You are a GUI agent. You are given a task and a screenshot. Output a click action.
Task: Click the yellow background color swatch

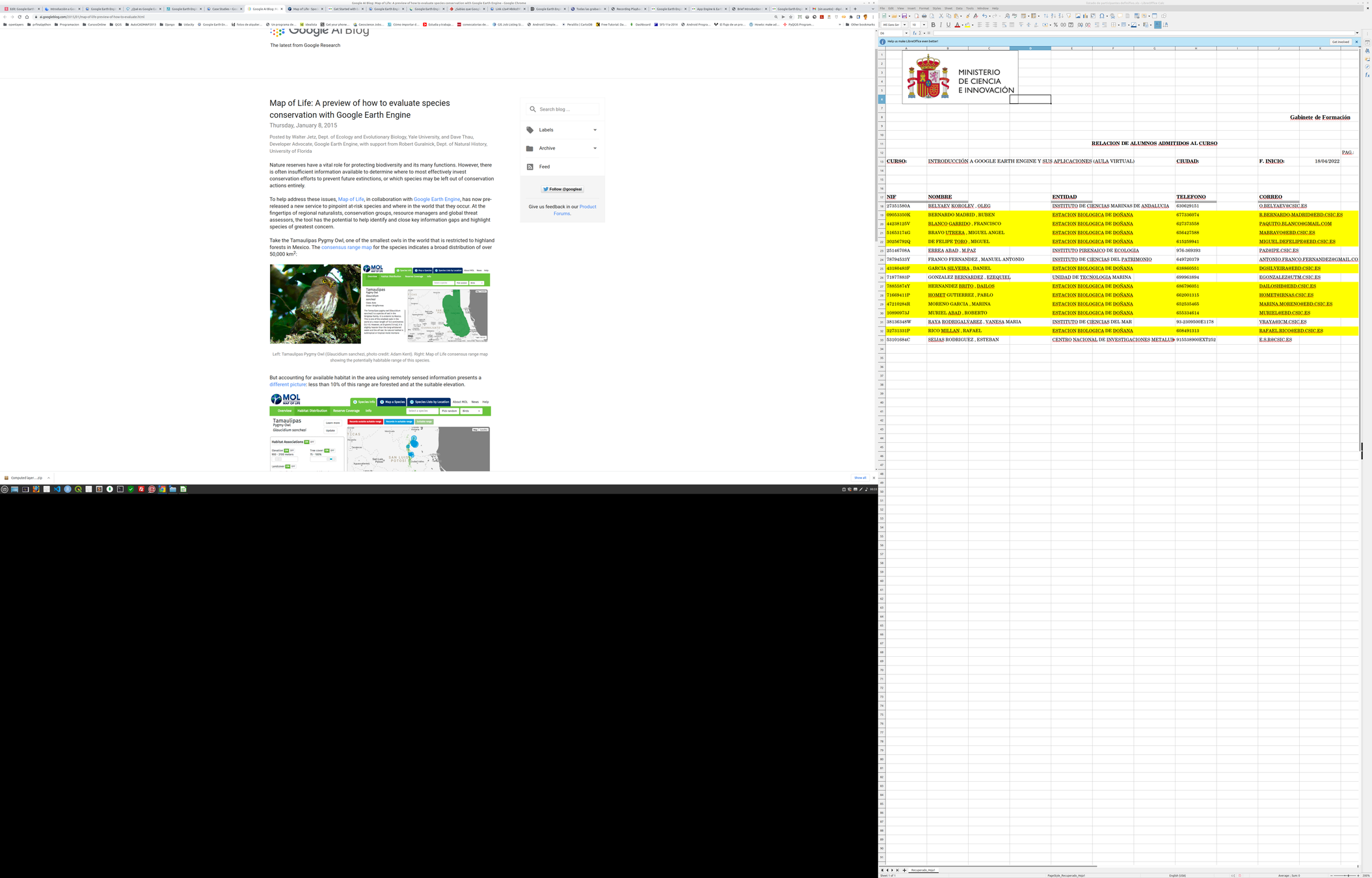tap(967, 25)
